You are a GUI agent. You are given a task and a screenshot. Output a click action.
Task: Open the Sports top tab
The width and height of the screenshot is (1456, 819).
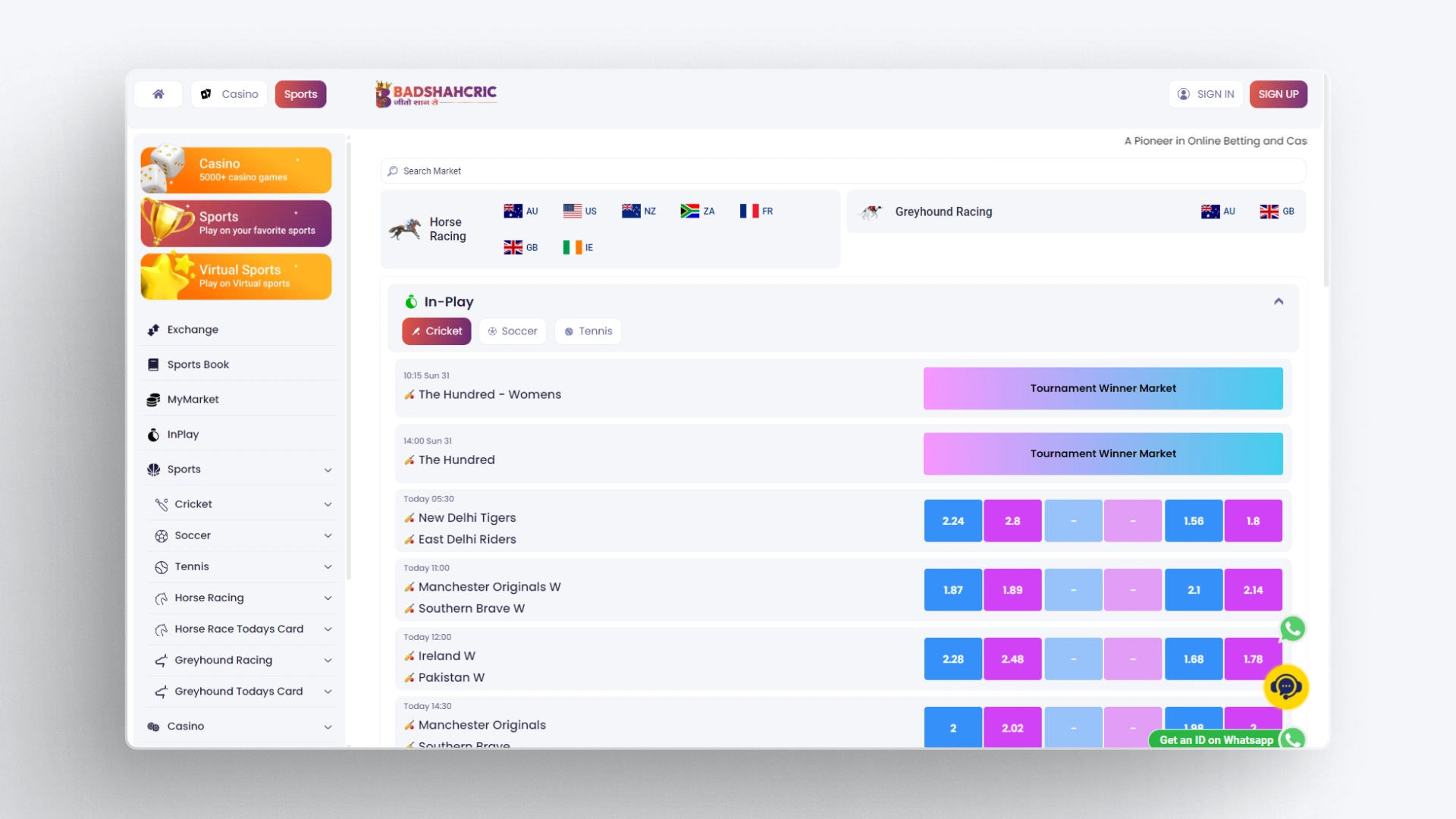pos(300,94)
